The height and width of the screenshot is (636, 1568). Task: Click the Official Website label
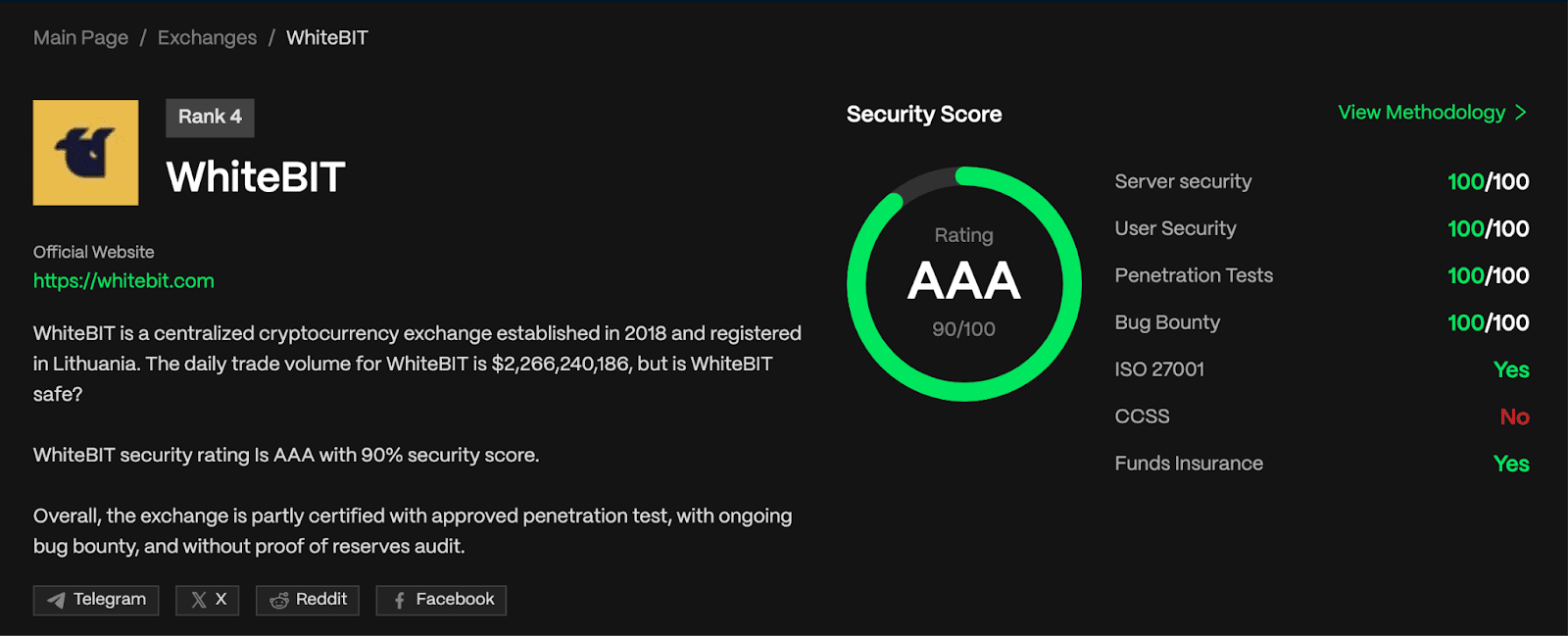pos(94,252)
